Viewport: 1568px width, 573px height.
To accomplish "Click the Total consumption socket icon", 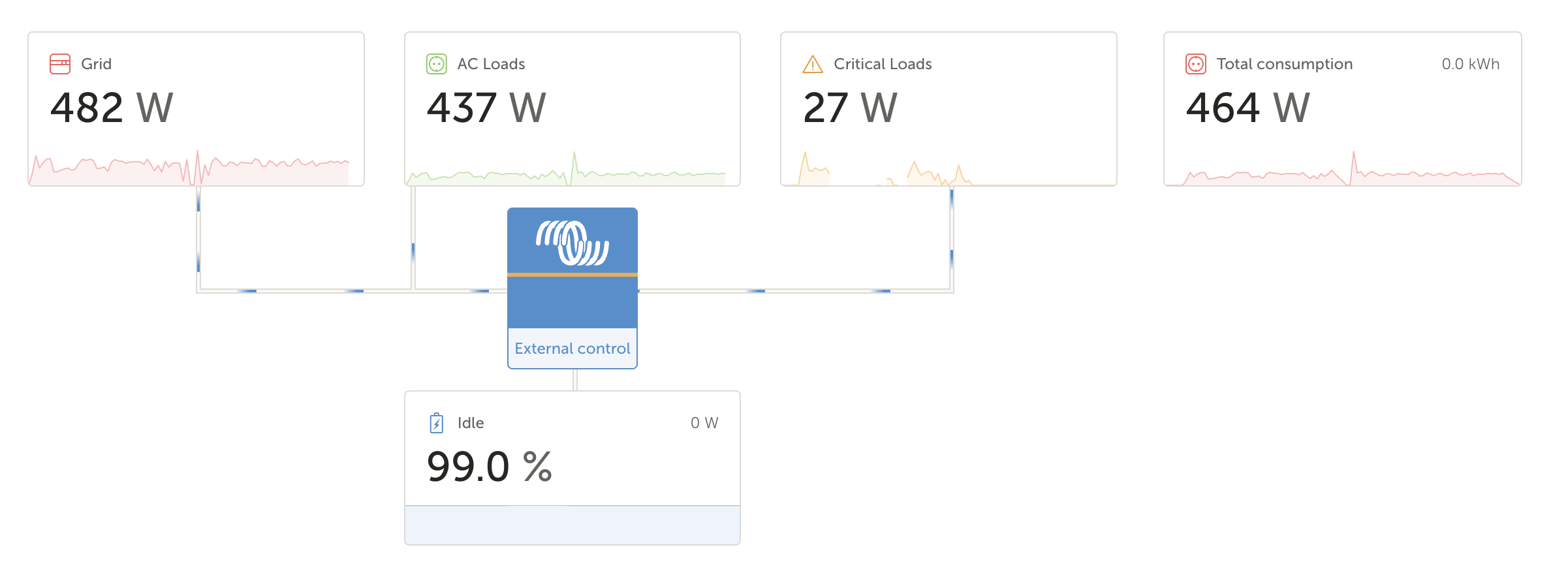I will pos(1195,64).
